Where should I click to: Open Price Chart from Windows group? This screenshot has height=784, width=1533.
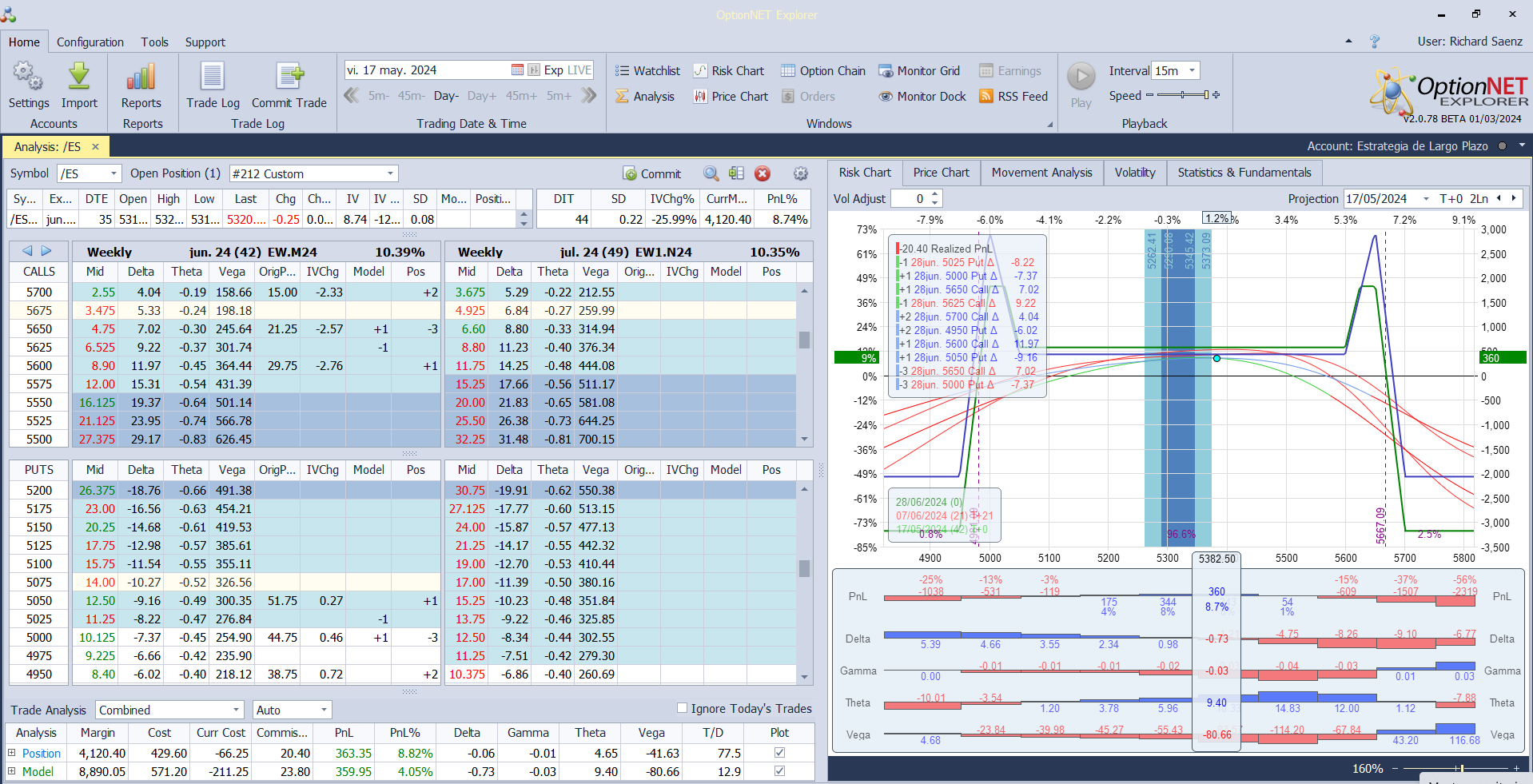pos(731,97)
